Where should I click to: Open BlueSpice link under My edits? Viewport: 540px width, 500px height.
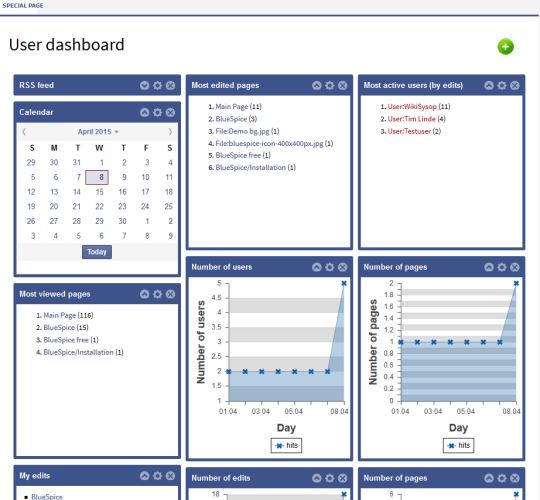[x=47, y=497]
